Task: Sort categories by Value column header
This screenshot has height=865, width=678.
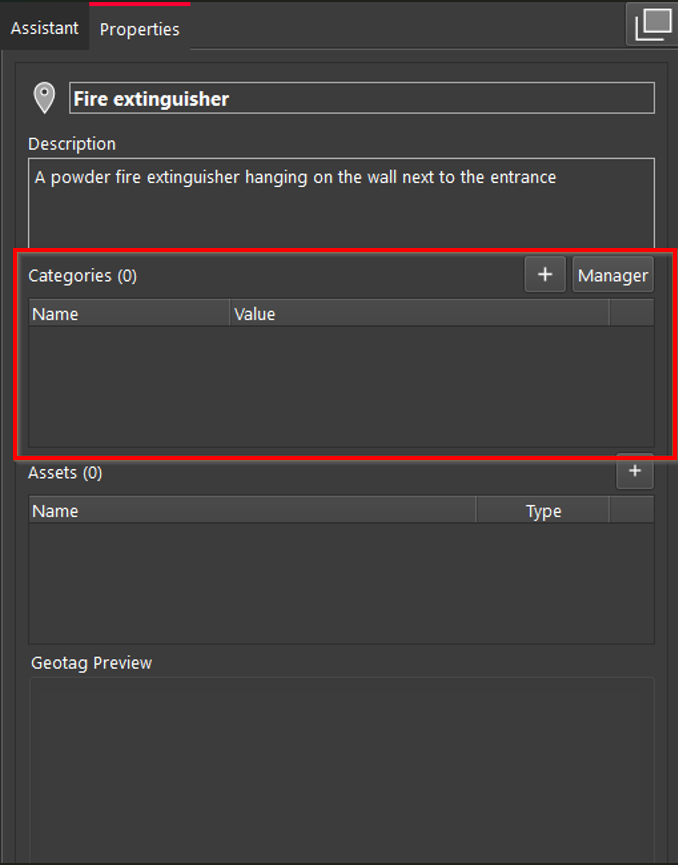Action: tap(419, 313)
